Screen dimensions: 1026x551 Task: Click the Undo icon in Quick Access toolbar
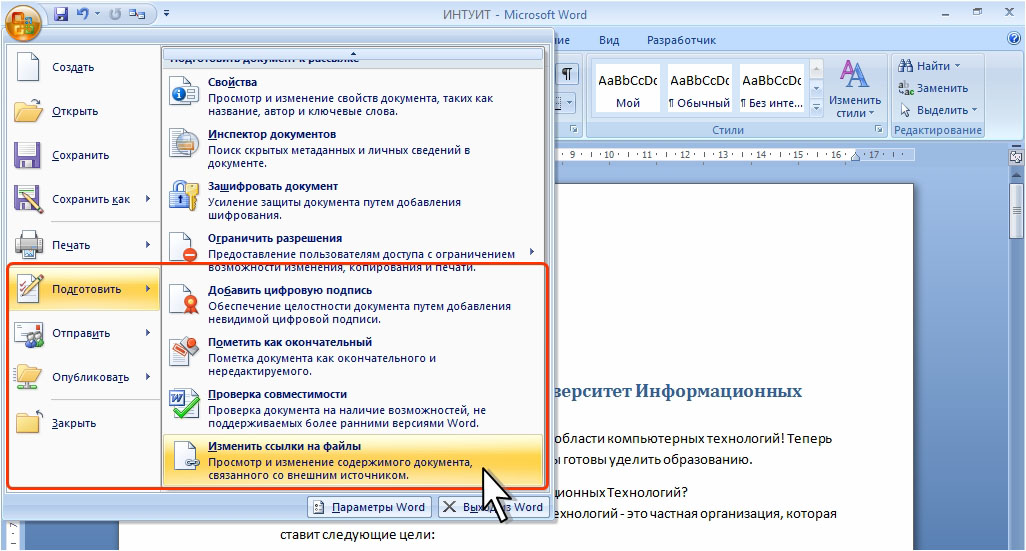click(83, 13)
